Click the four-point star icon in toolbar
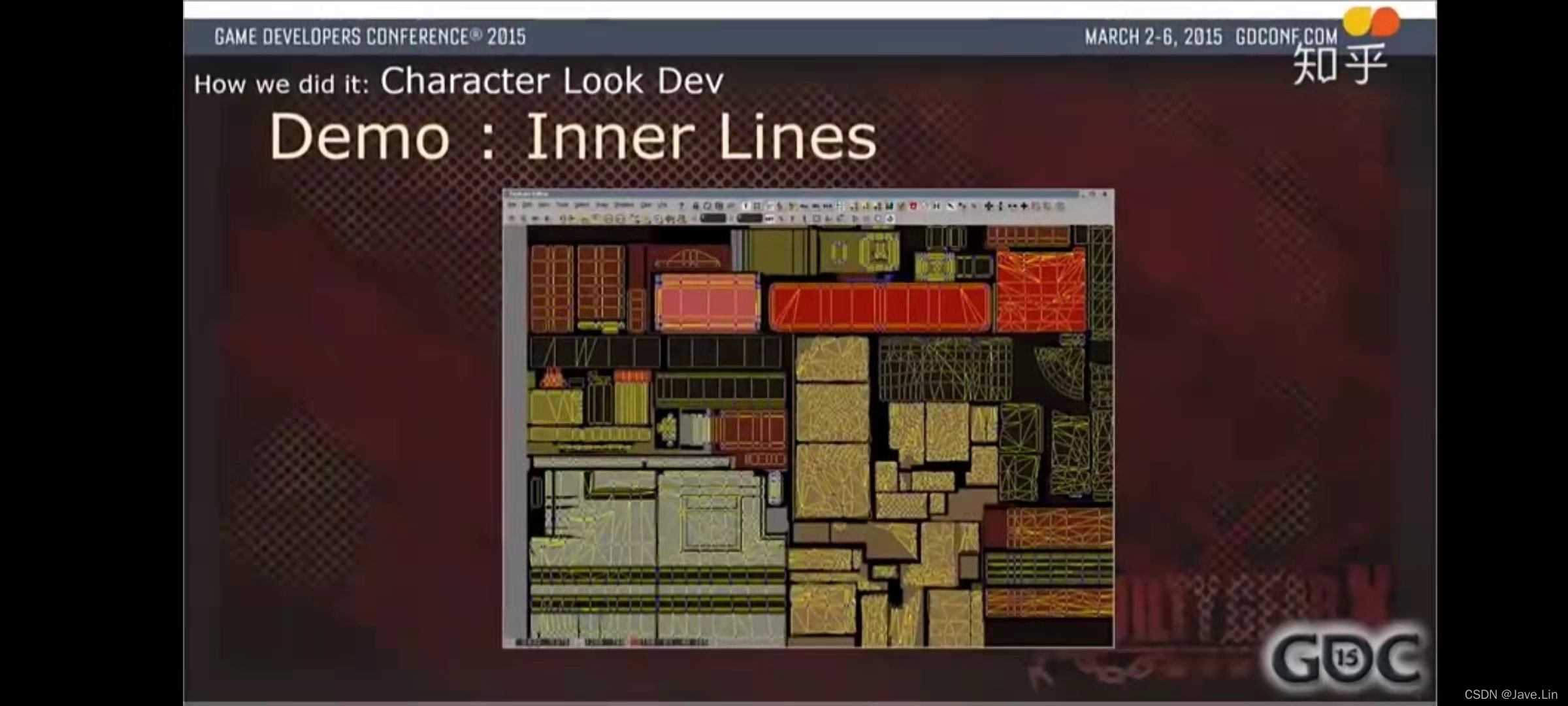Screen dimensions: 1568x706 (x=1024, y=206)
